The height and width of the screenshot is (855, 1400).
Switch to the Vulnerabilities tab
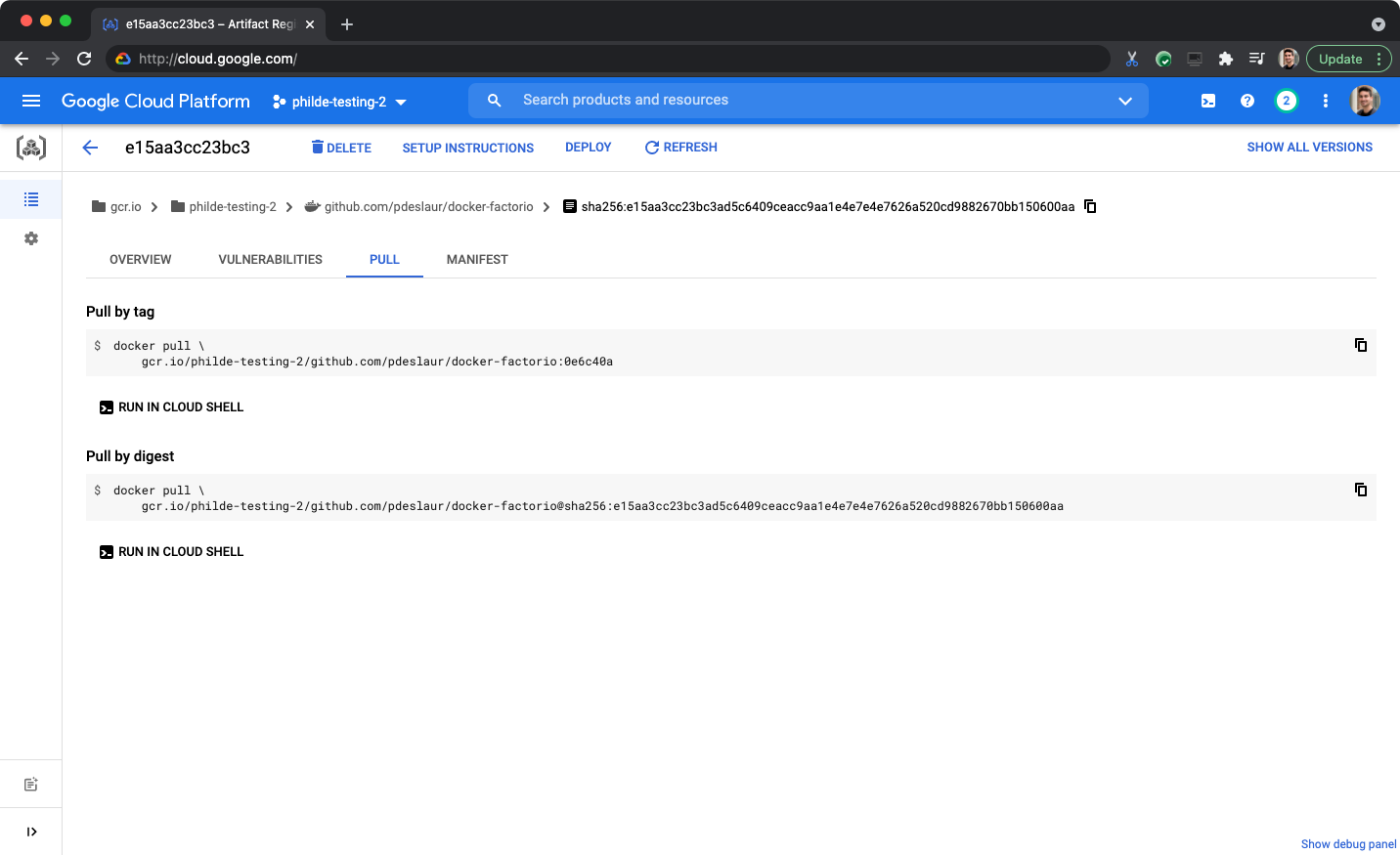point(271,260)
